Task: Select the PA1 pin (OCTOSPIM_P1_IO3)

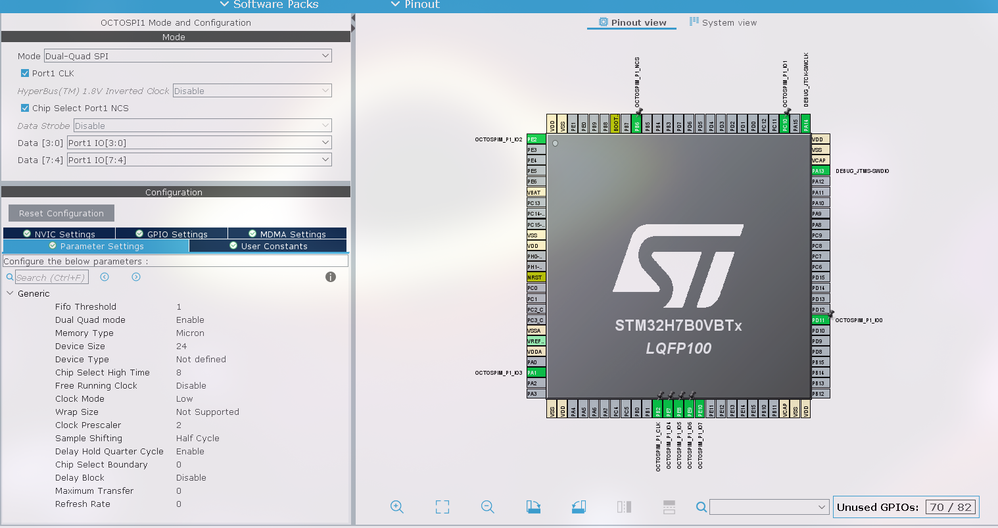Action: 536,373
